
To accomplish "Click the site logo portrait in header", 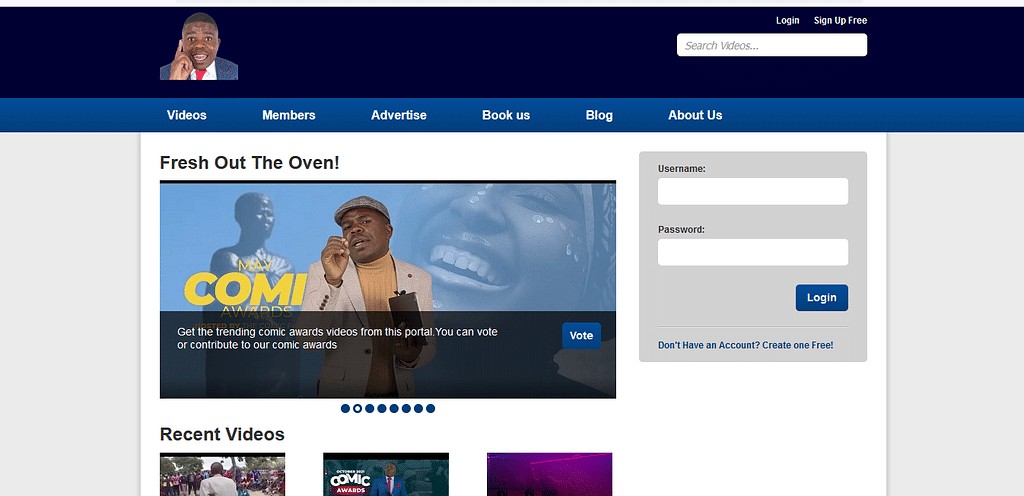I will [198, 47].
